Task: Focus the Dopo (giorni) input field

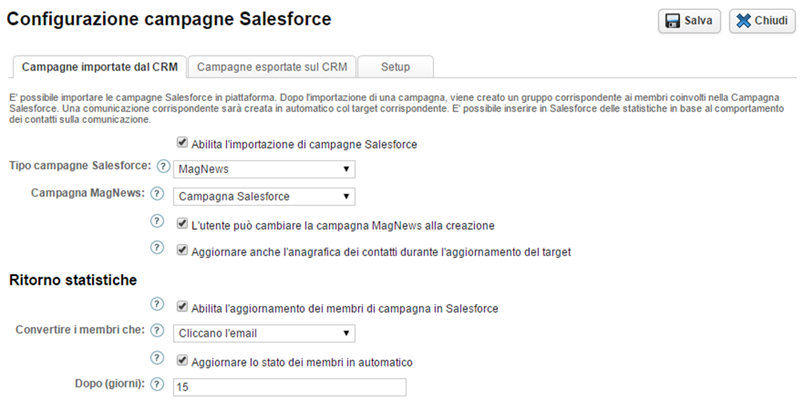Action: pyautogui.click(x=290, y=387)
